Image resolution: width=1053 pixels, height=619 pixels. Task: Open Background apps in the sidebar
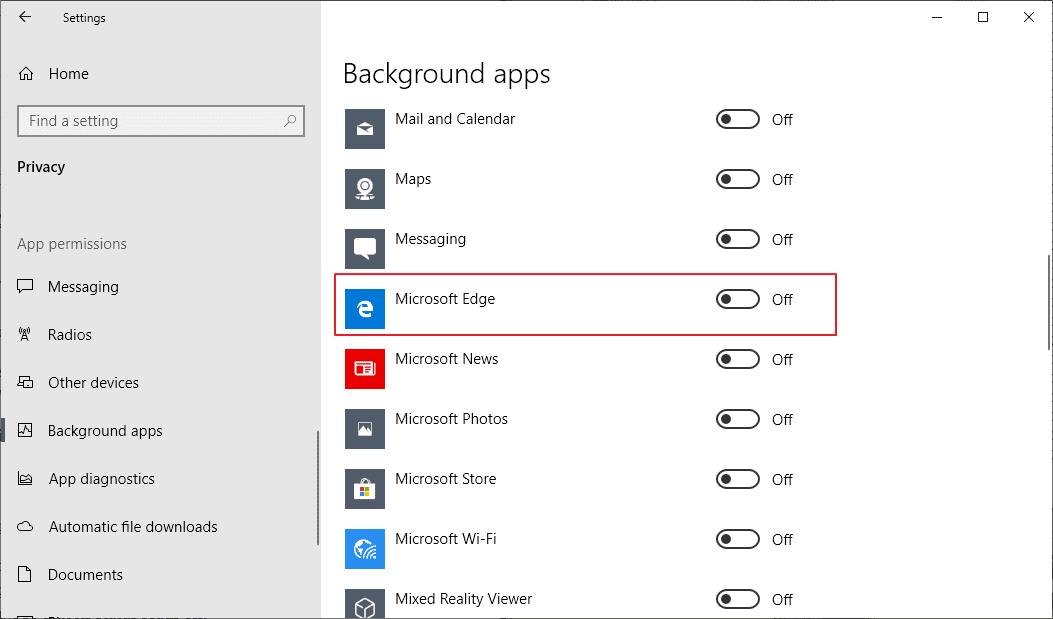[x=104, y=431]
